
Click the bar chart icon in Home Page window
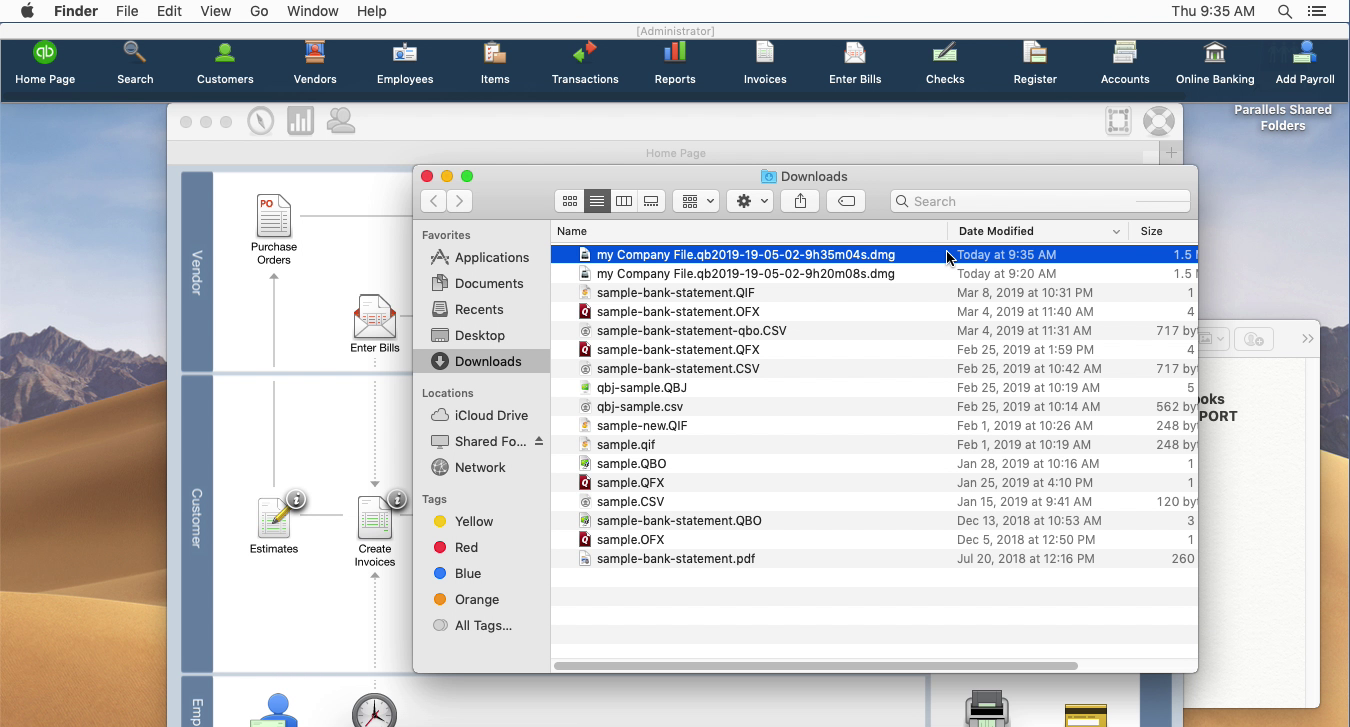[x=300, y=121]
